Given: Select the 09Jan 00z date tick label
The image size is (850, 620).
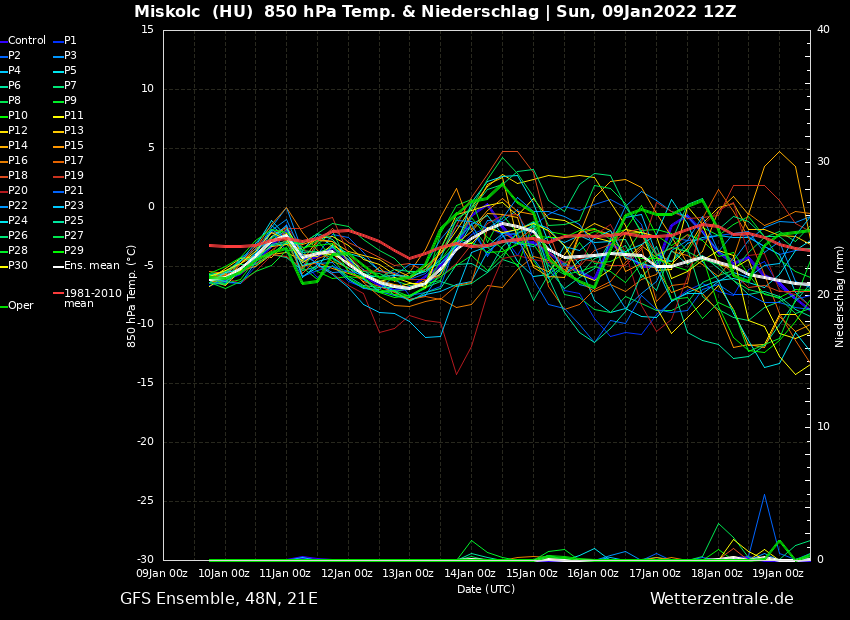Looking at the screenshot, I should 162,574.
